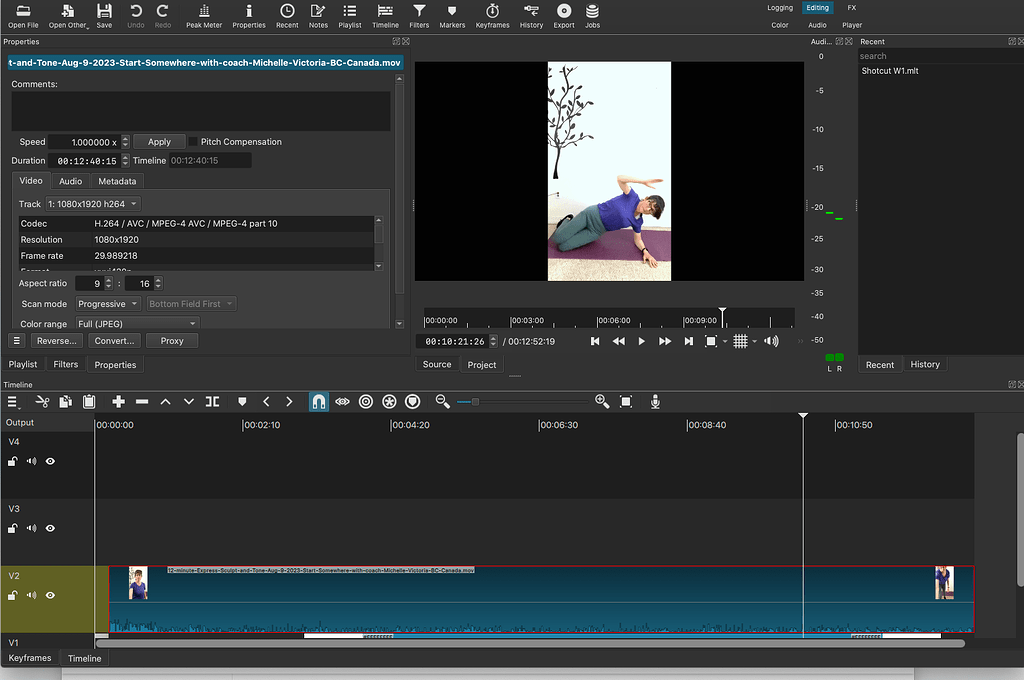Image resolution: width=1024 pixels, height=680 pixels.
Task: Switch to the History tab
Action: click(924, 364)
